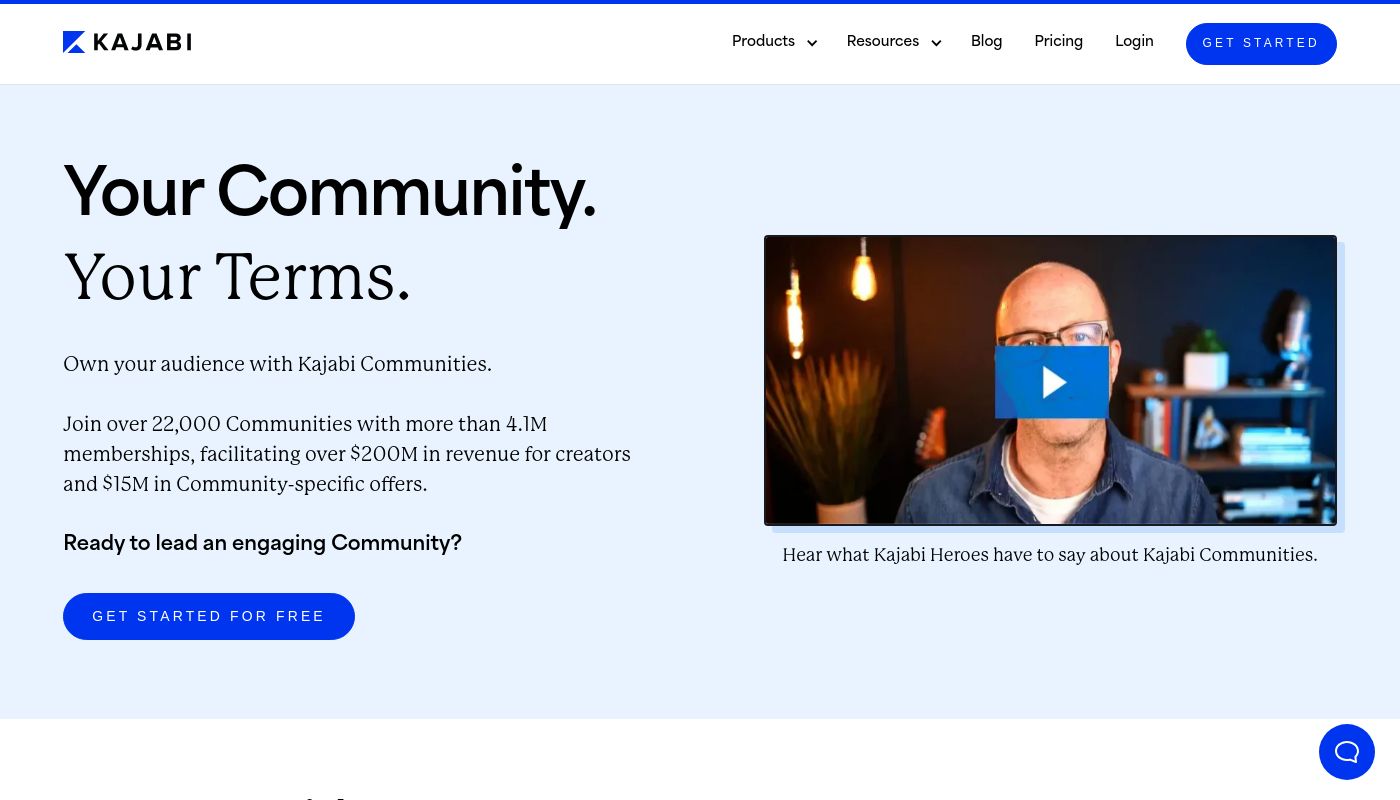Click the hanging light bulbs in video thumbnail
Viewport: 1400px width, 800px height.
click(860, 270)
